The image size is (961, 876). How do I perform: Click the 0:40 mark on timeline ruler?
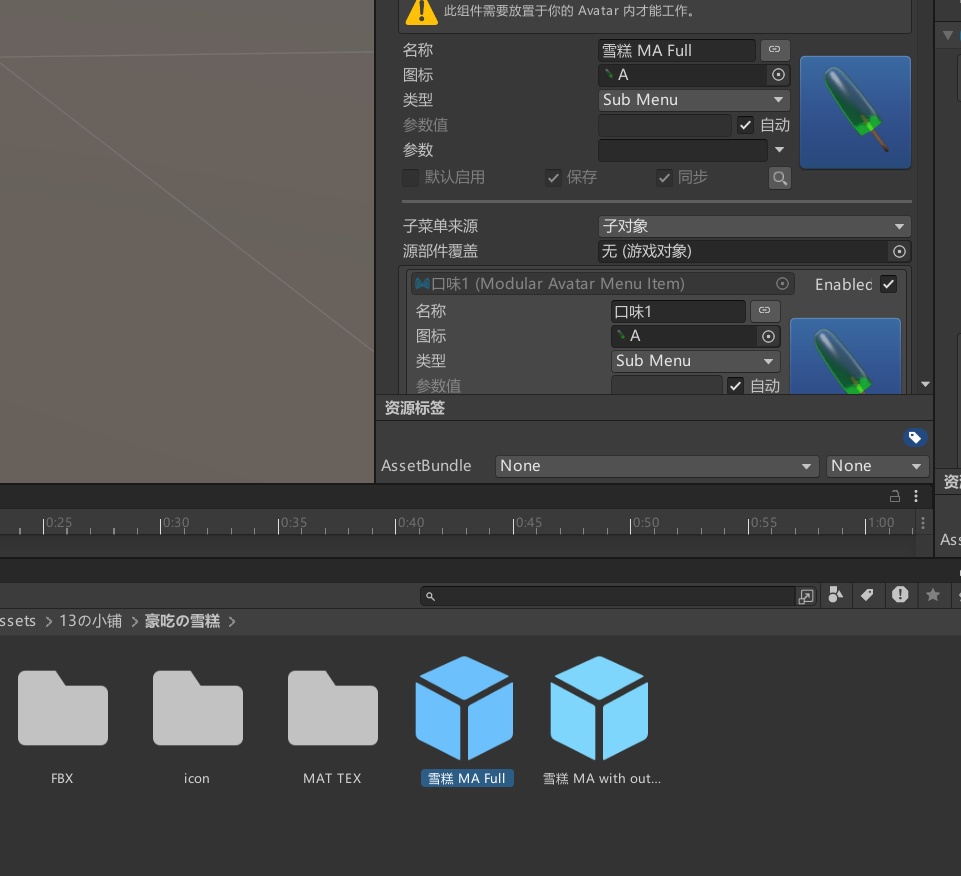[x=410, y=523]
